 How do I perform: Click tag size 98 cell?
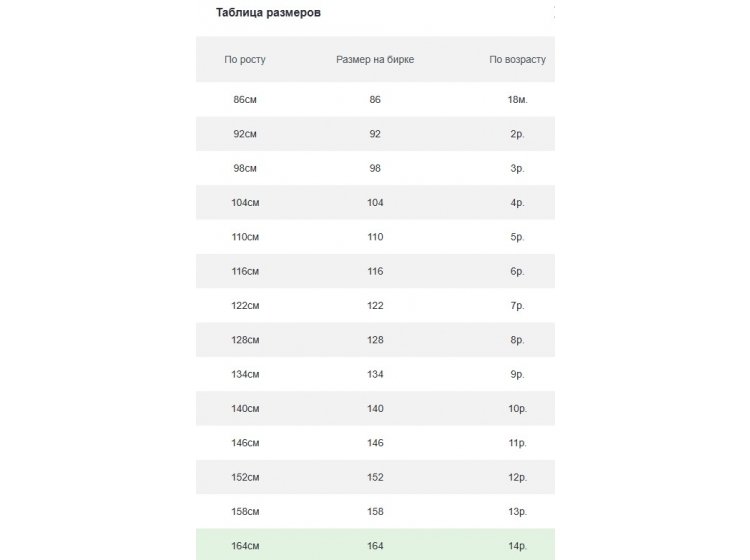[x=375, y=168]
